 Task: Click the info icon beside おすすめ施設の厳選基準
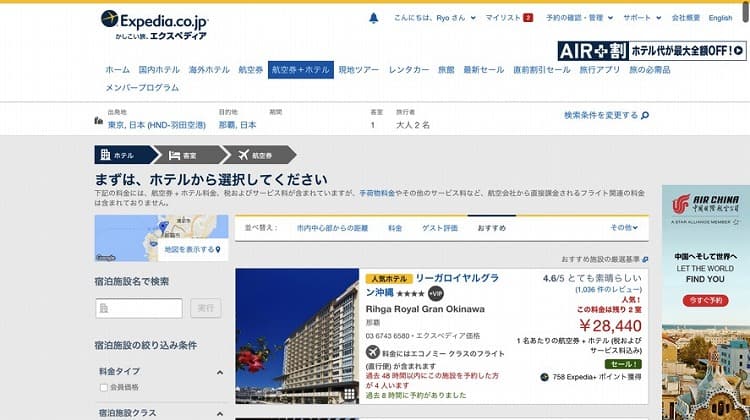click(x=645, y=259)
